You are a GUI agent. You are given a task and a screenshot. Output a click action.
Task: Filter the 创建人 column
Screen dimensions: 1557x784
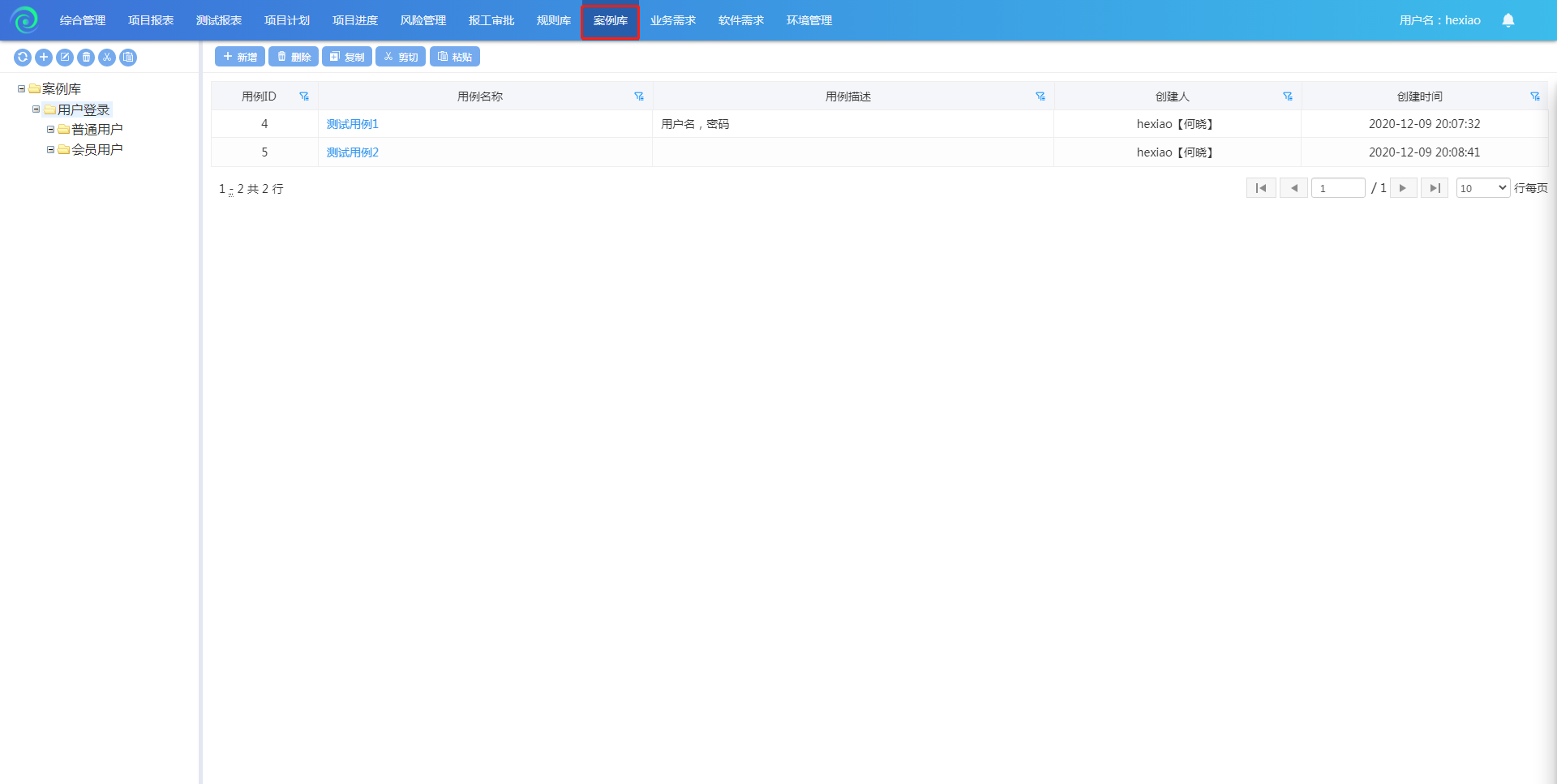1287,96
